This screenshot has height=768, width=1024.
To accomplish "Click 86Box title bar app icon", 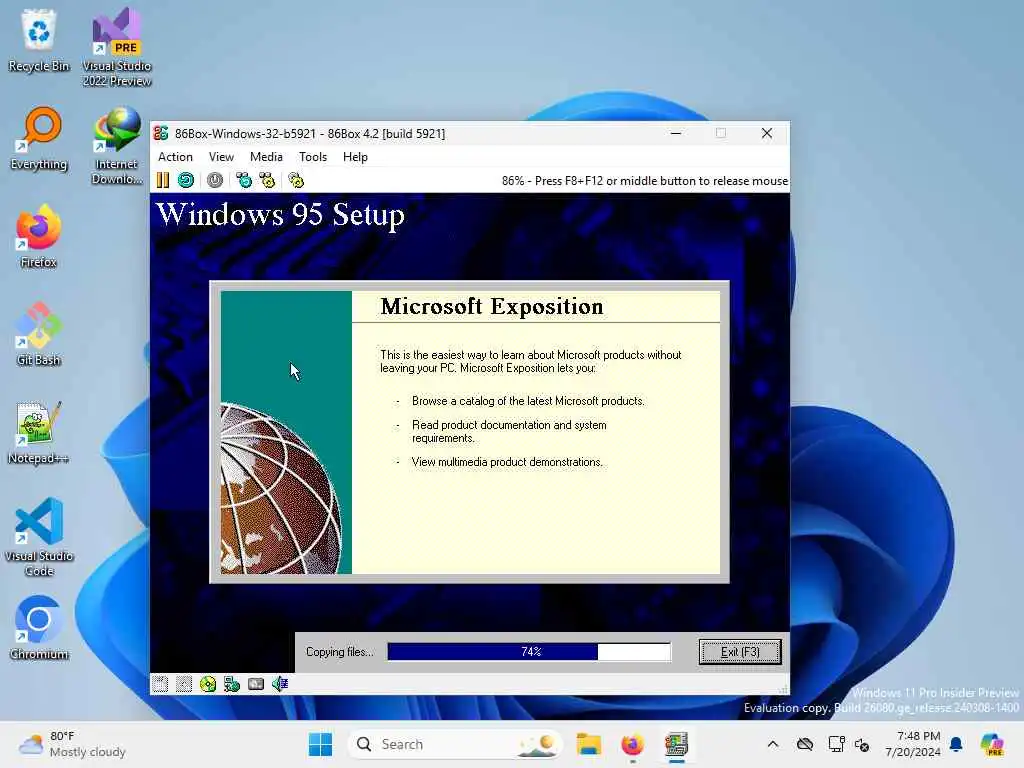I will 161,133.
